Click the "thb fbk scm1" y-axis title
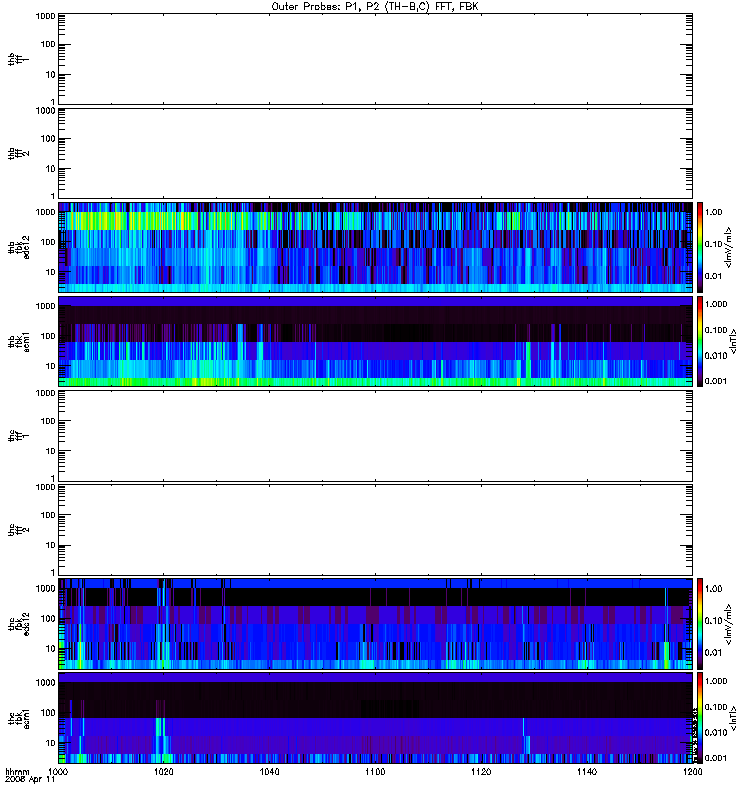Screen dimensions: 750x800 pyautogui.click(x=19, y=341)
